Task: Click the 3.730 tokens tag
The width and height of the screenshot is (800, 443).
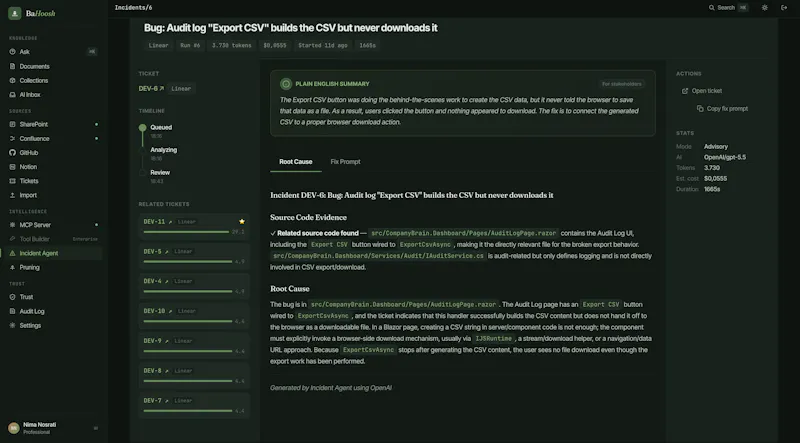Action: tap(232, 45)
